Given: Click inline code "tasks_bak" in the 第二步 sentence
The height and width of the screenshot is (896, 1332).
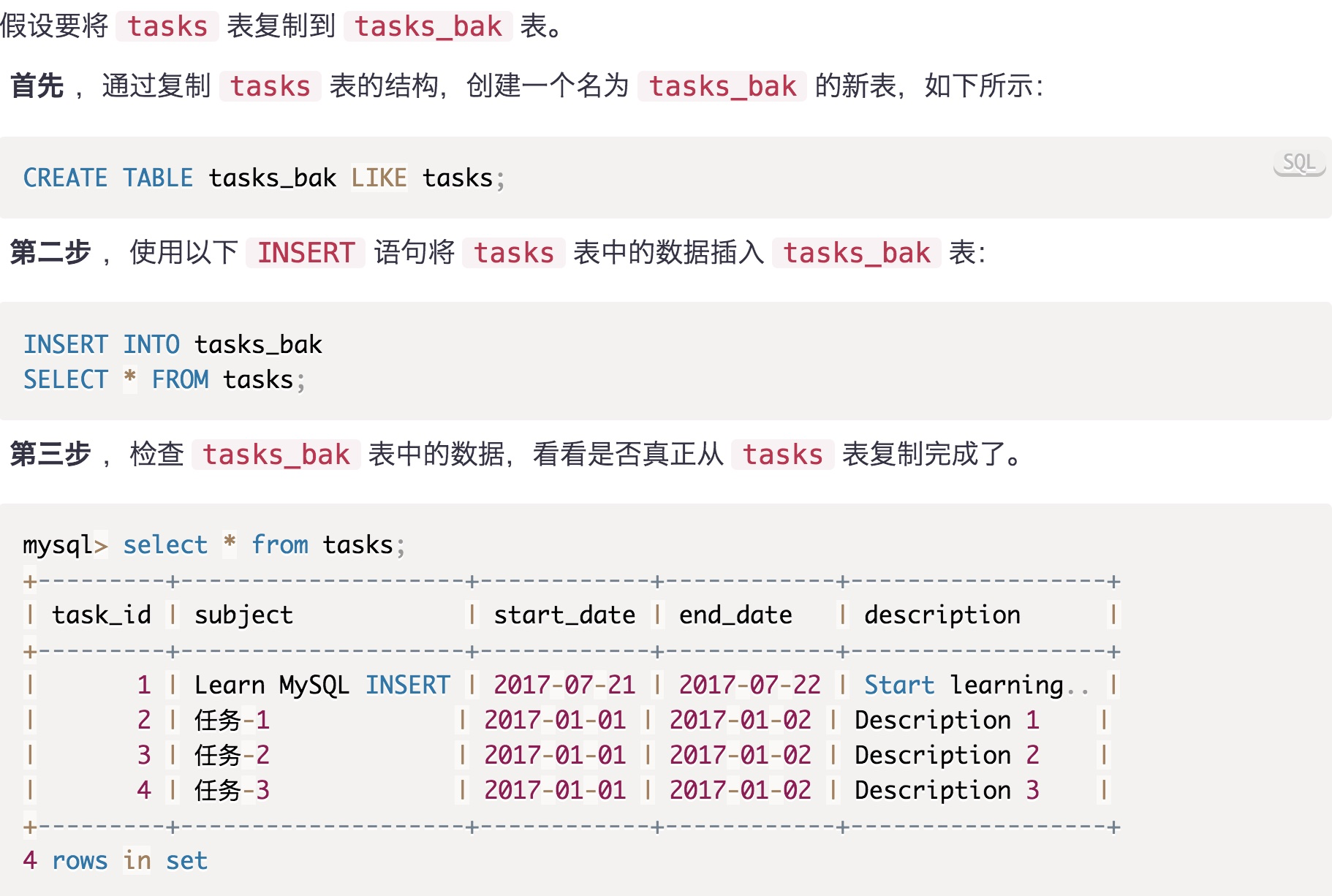Looking at the screenshot, I should [857, 253].
